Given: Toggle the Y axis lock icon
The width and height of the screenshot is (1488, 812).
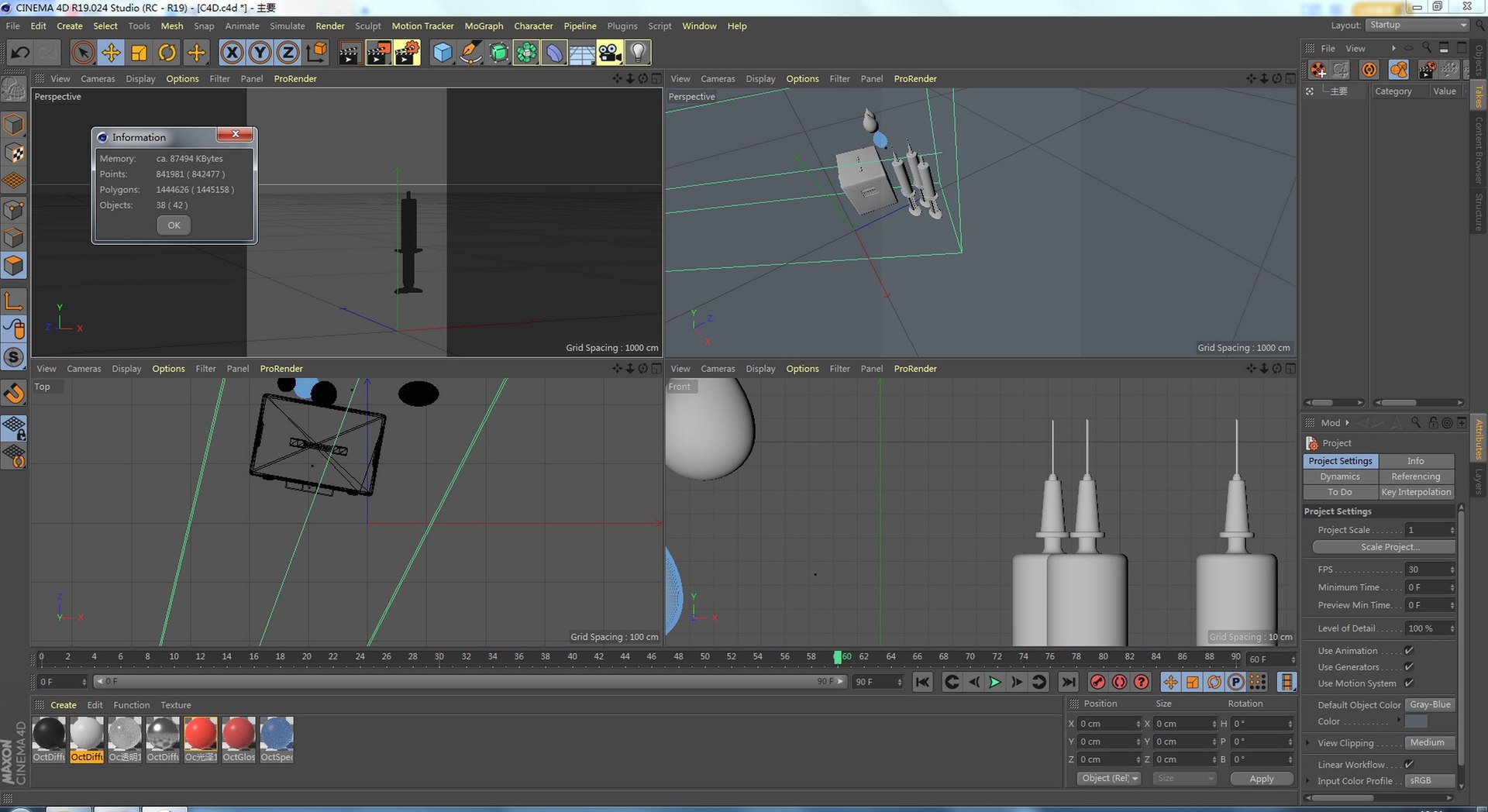Looking at the screenshot, I should (x=260, y=53).
